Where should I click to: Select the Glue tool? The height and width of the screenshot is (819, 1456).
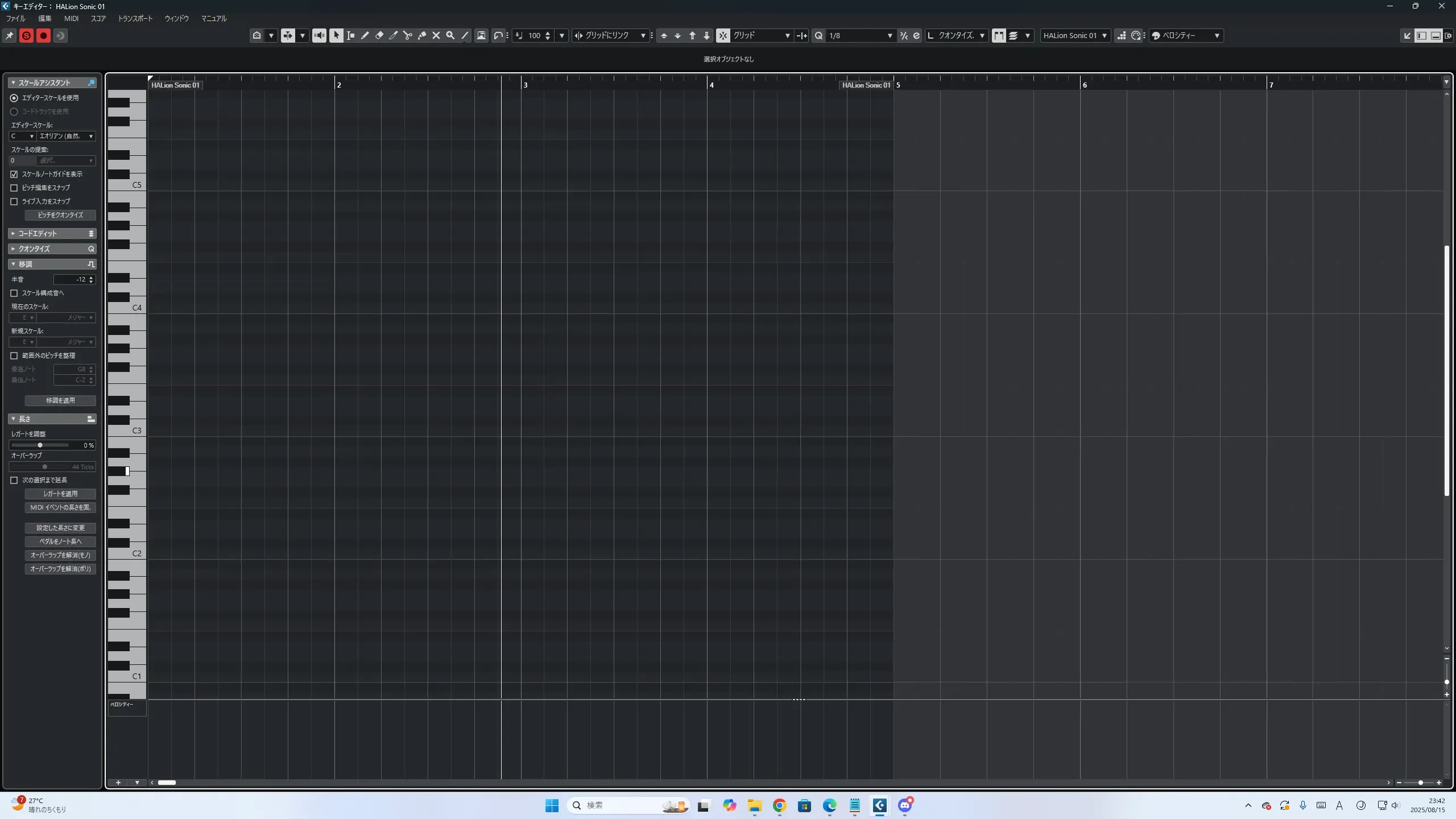[x=421, y=36]
